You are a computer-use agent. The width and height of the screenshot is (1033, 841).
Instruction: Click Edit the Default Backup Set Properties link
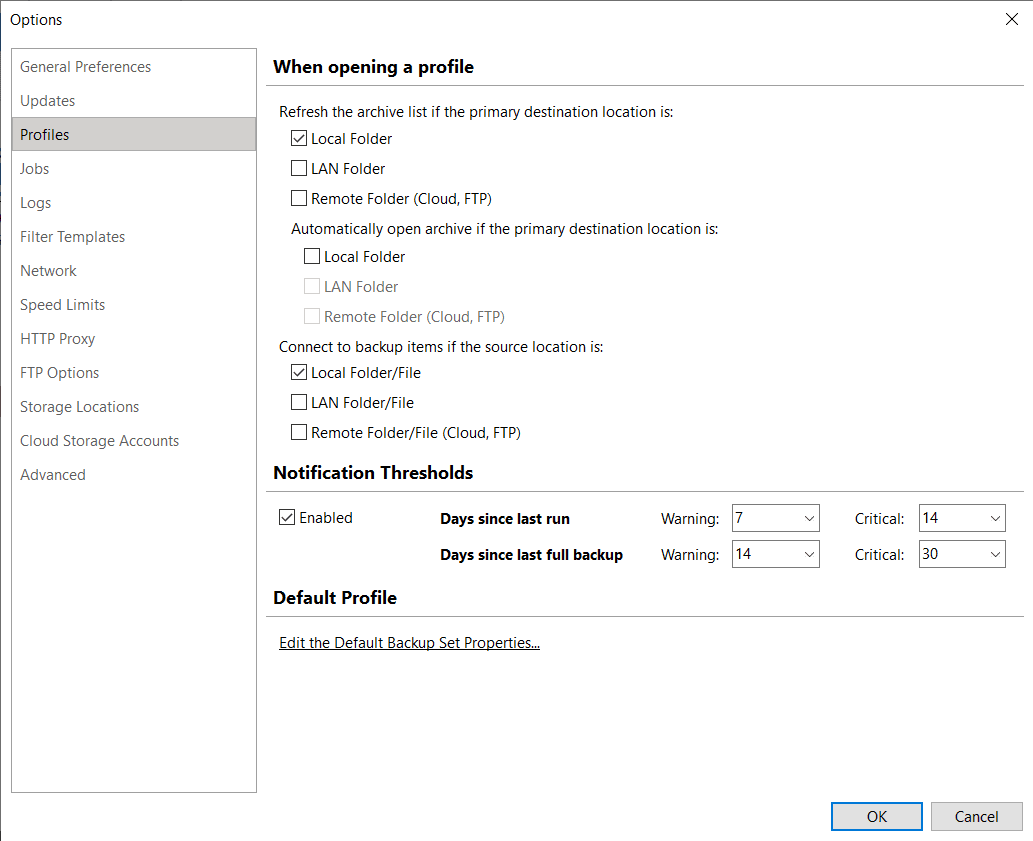tap(409, 643)
